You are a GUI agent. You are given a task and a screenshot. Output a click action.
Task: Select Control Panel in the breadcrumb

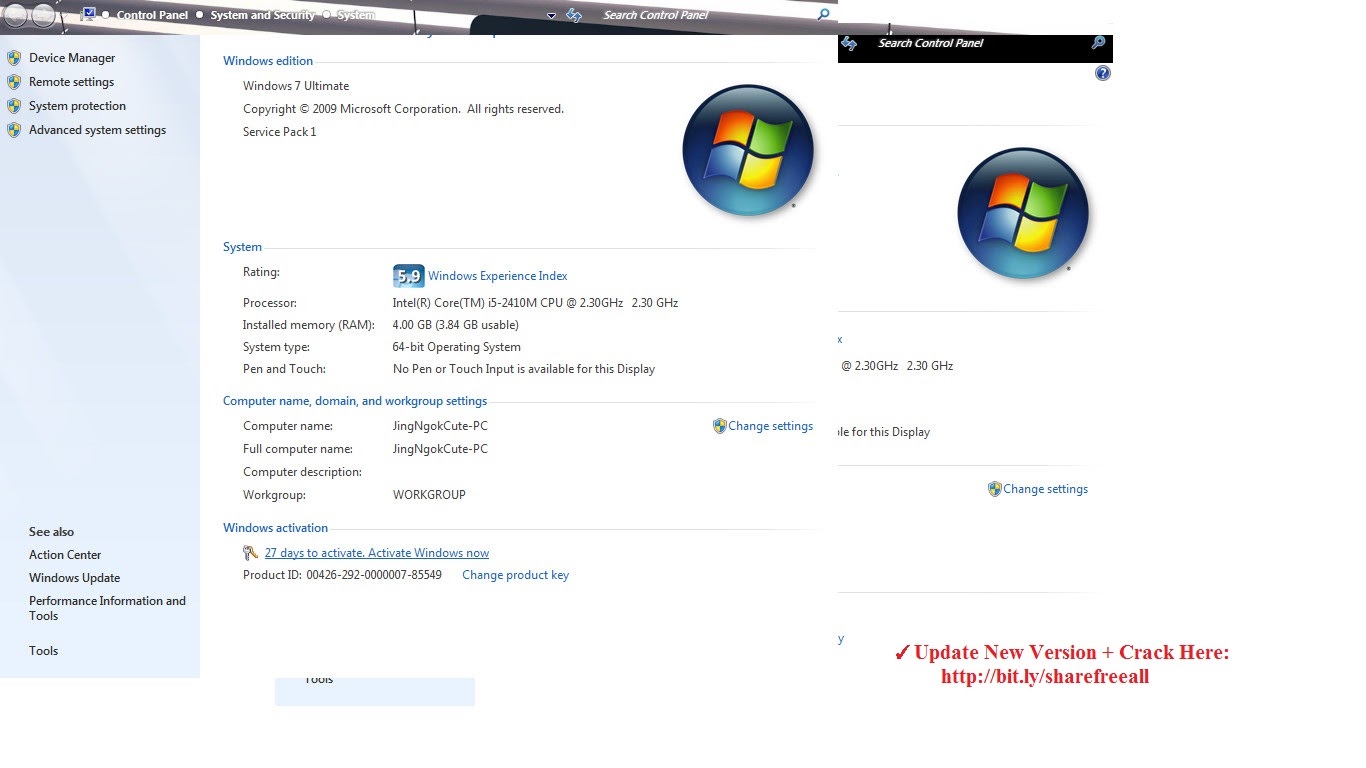click(152, 15)
